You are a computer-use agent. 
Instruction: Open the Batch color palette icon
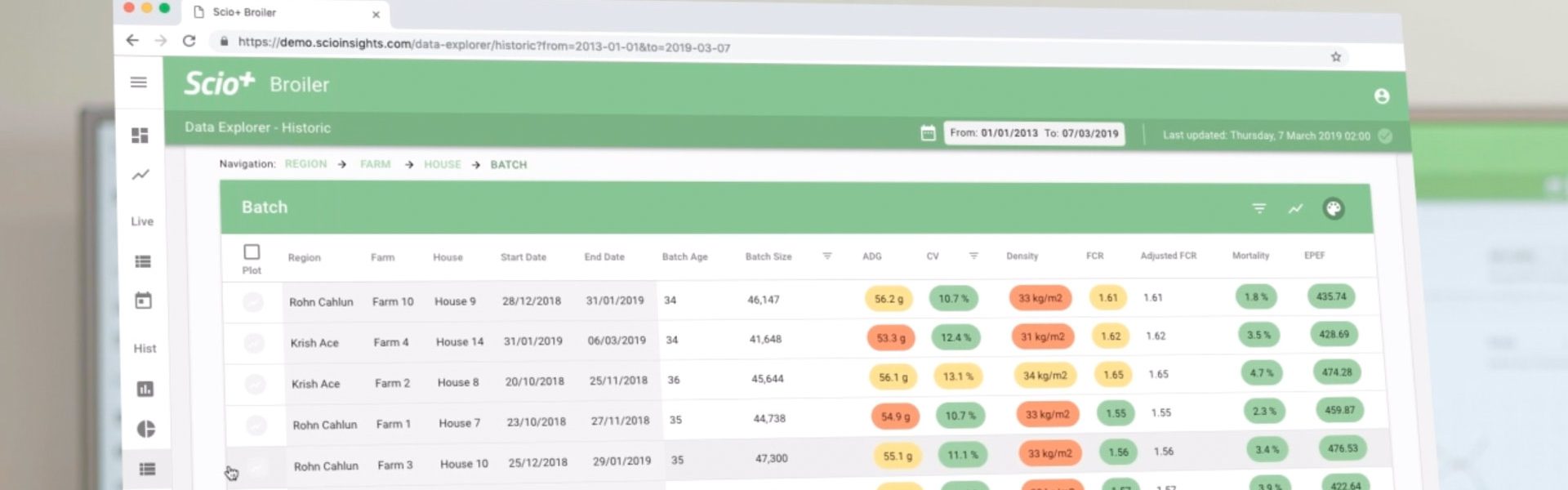(x=1334, y=209)
